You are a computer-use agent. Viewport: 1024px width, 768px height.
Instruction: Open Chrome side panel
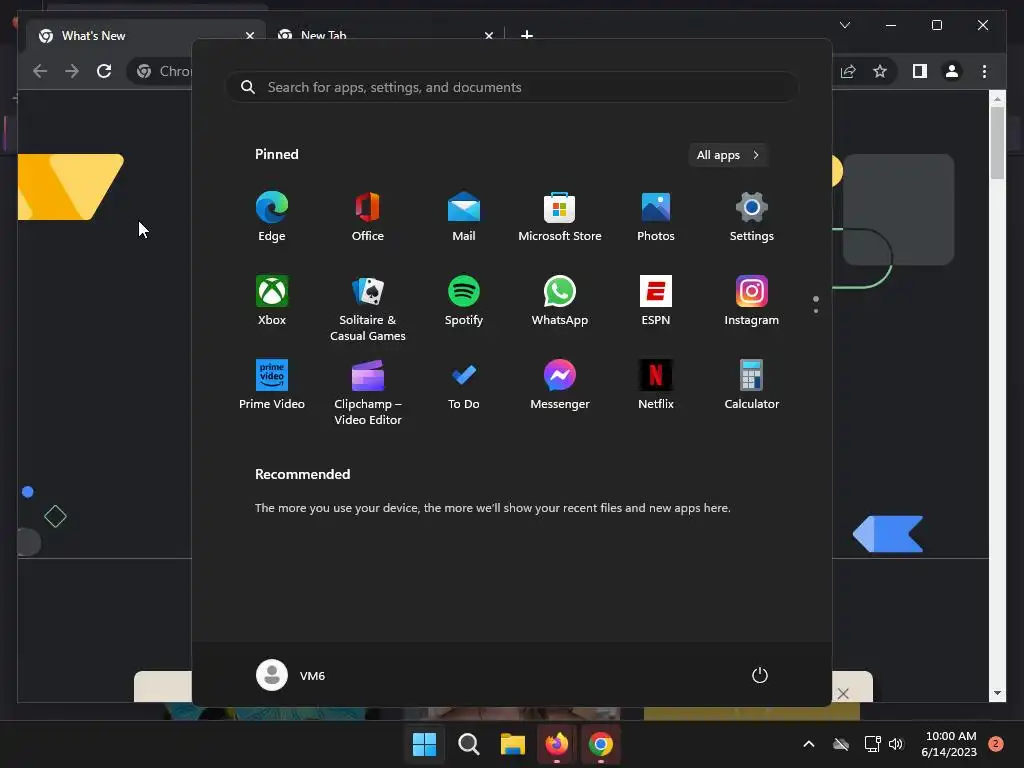click(920, 71)
